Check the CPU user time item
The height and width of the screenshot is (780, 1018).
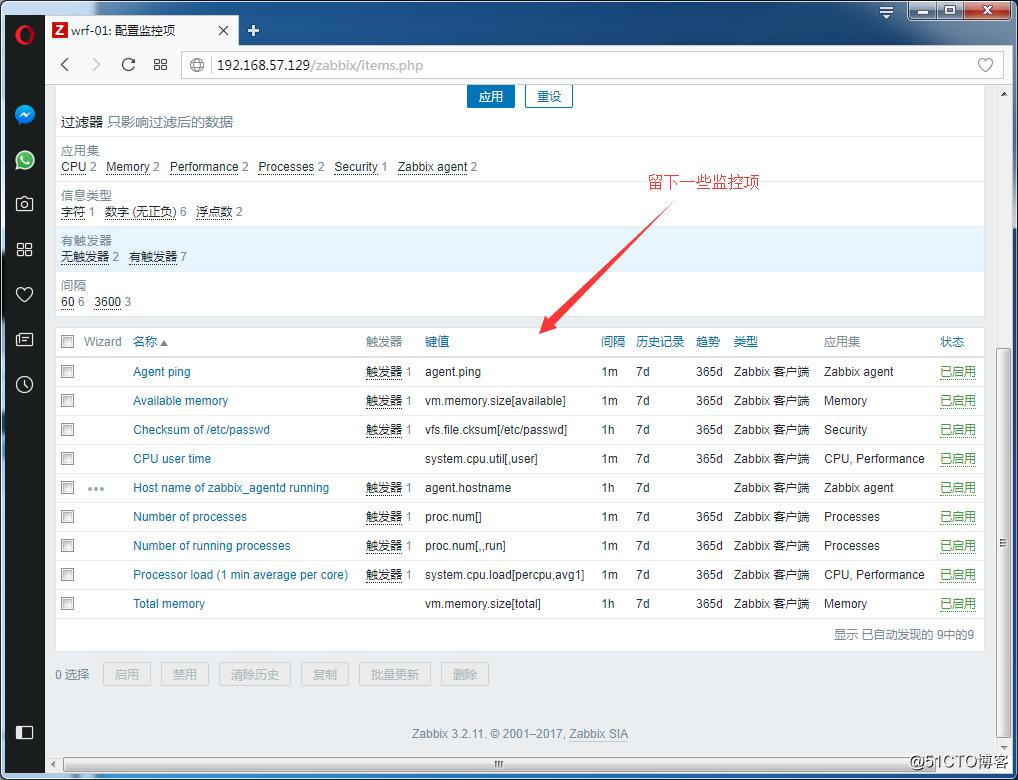(x=68, y=459)
